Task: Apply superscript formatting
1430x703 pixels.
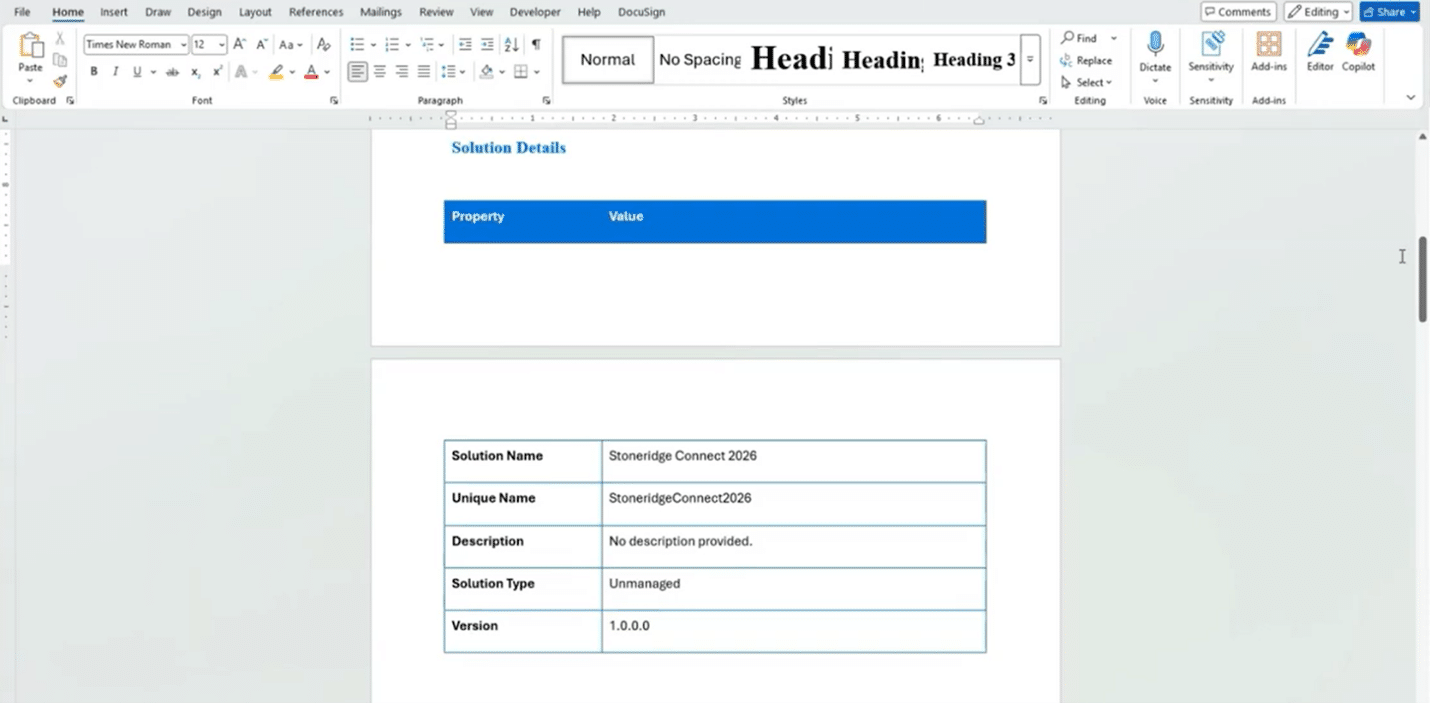Action: 217,72
